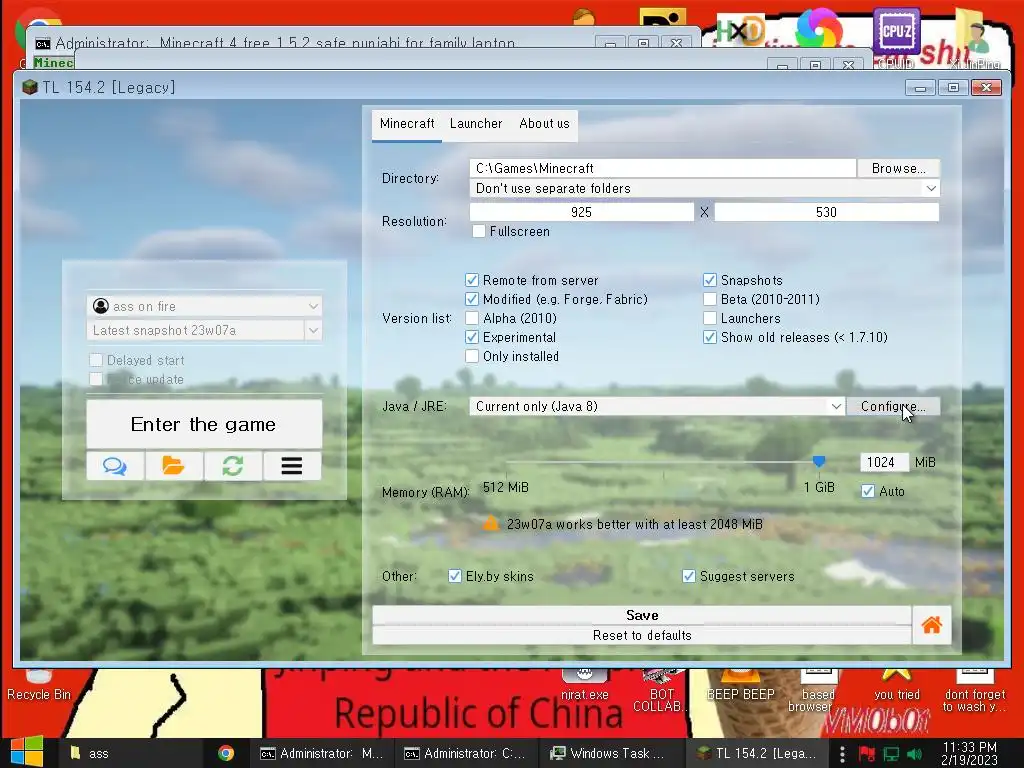Screen dimensions: 1024x768
Task: Enable Only installed checkbox
Action: [472, 356]
